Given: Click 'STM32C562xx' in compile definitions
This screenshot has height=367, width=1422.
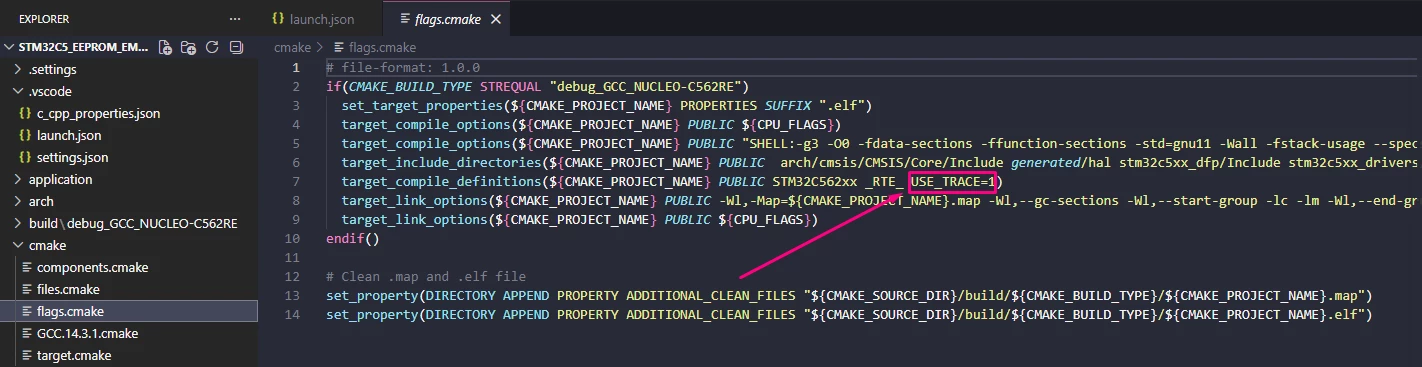Looking at the screenshot, I should pos(814,181).
